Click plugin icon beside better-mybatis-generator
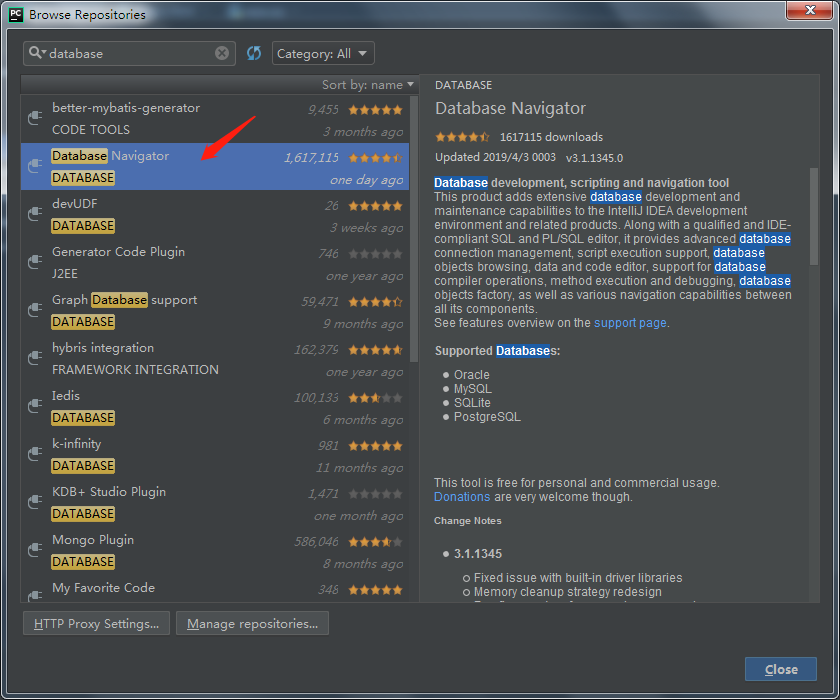Viewport: 840px width, 700px height. pyautogui.click(x=35, y=118)
